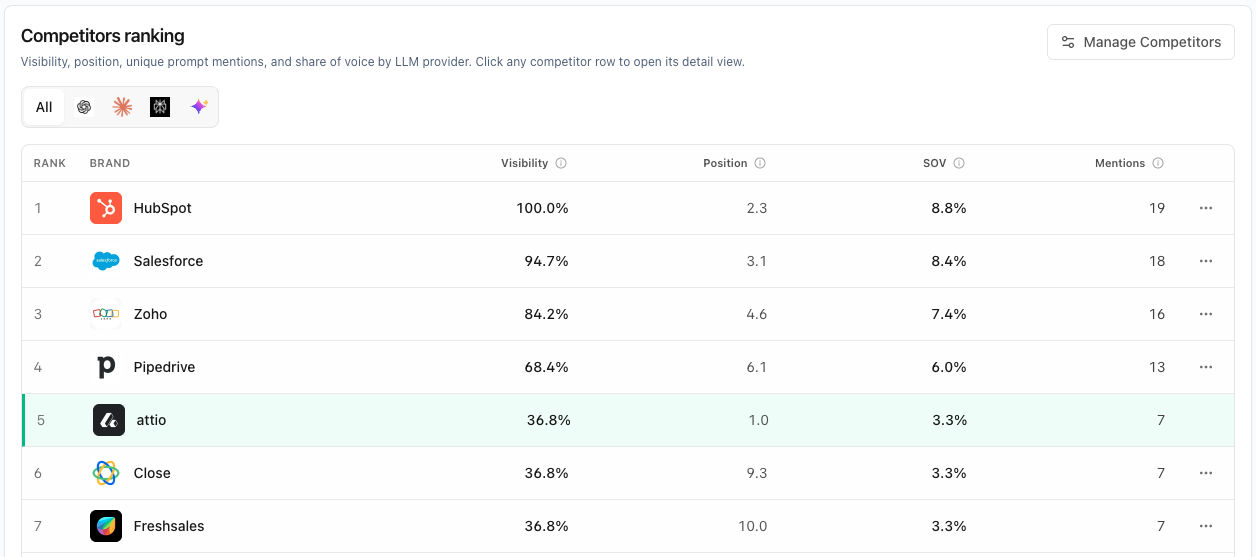Viewport: 1256px width, 557px height.
Task: Filter by the black-square provider logo
Action: [160, 107]
